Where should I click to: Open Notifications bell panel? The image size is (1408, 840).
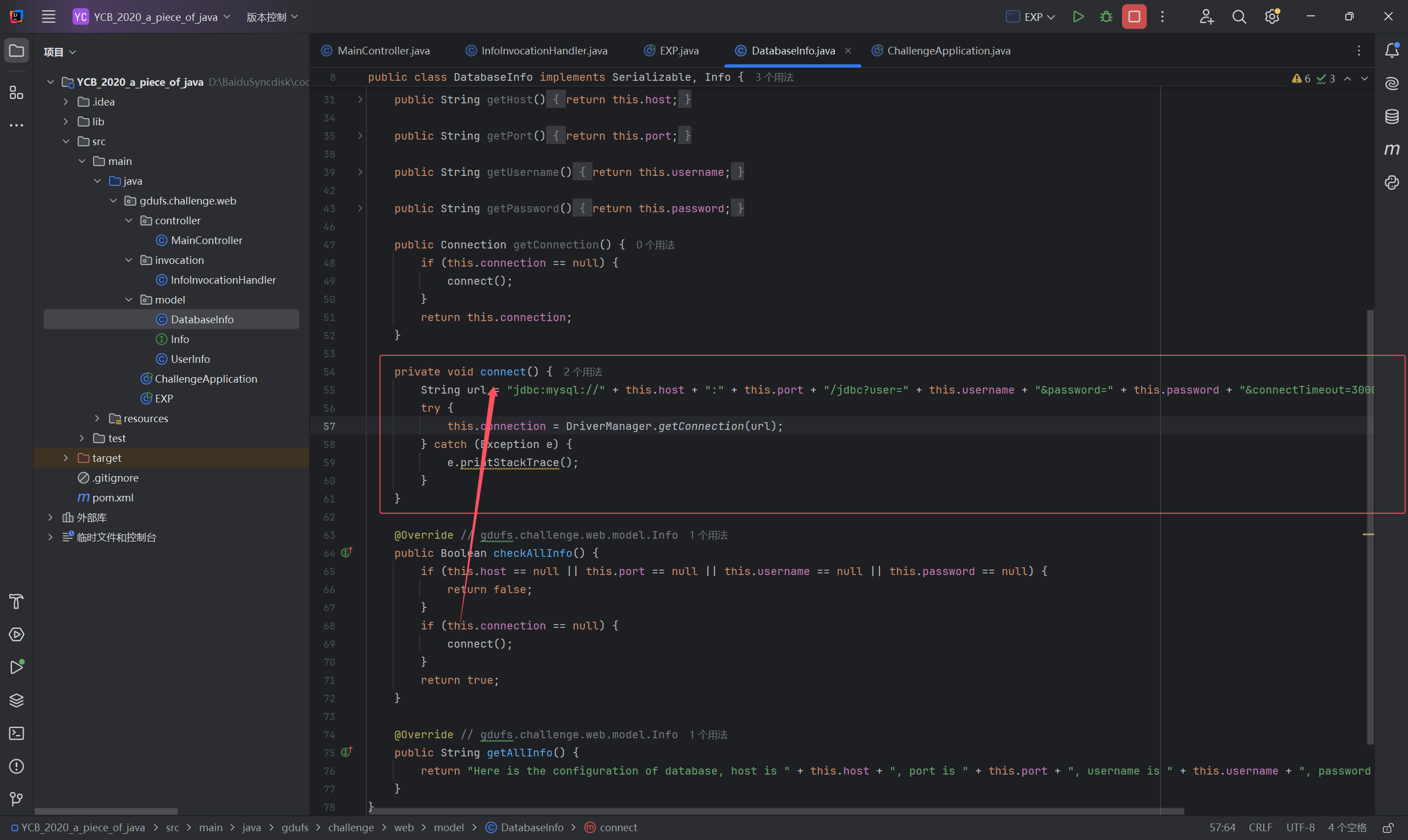1391,51
